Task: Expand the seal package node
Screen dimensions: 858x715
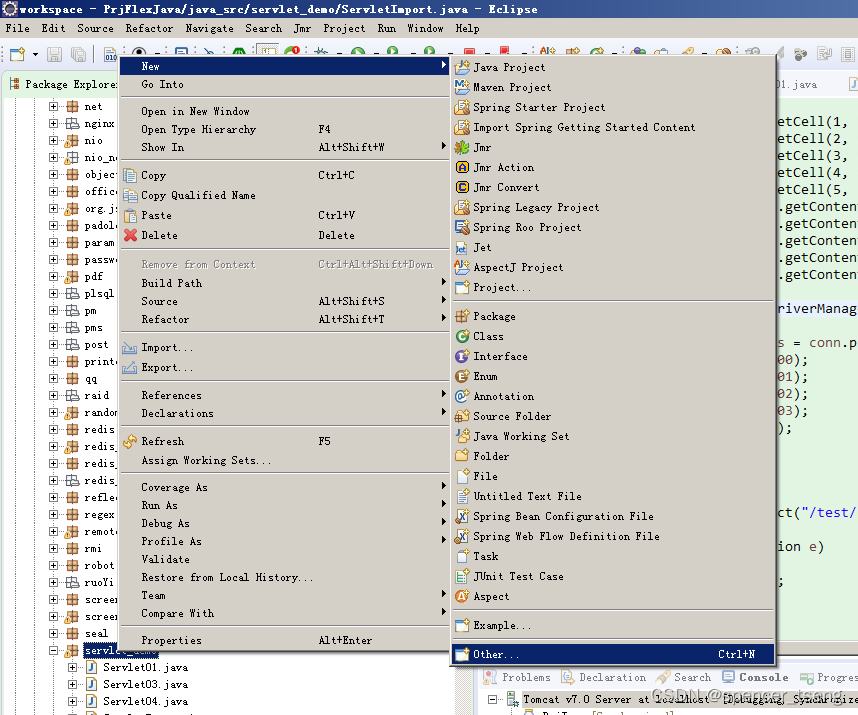Action: click(53, 633)
